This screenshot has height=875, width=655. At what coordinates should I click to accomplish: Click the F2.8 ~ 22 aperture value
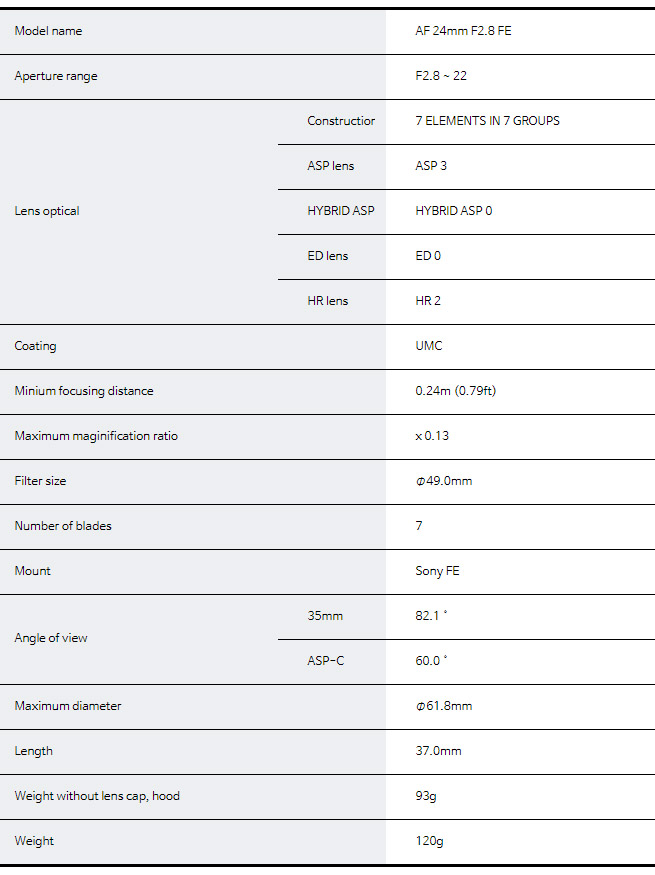pyautogui.click(x=441, y=76)
